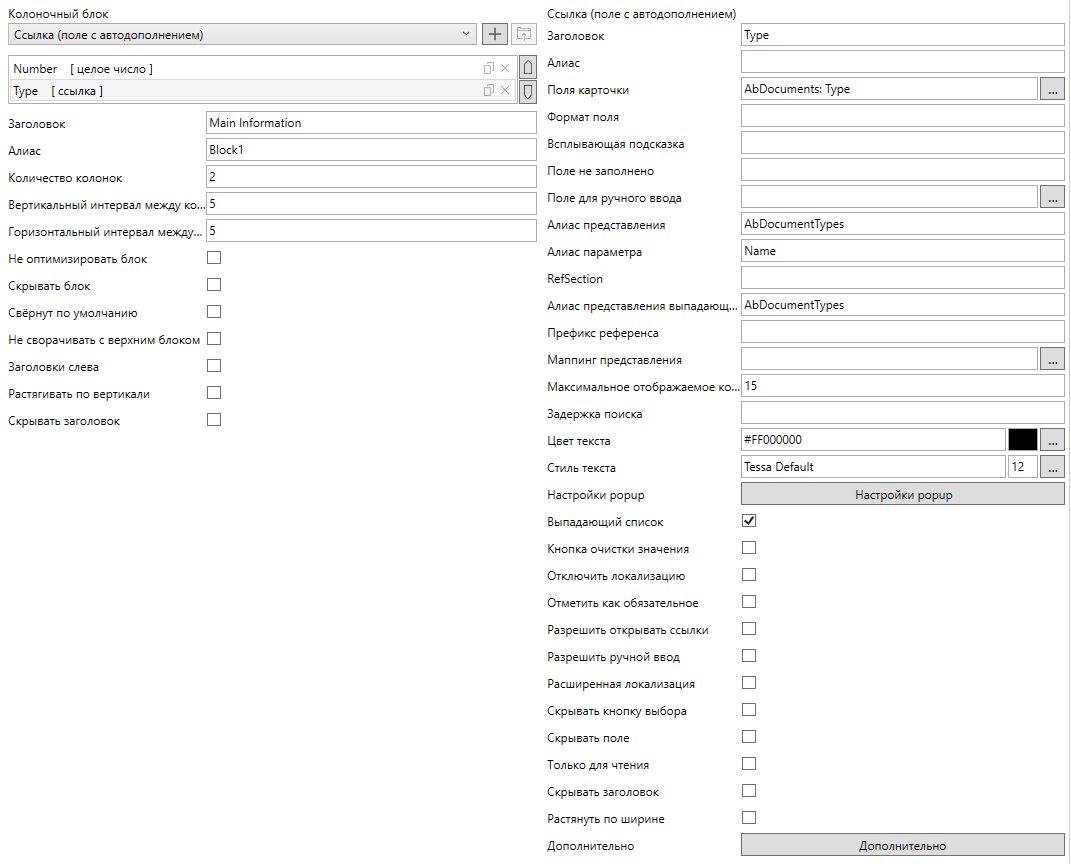Select the Number [целое число] list item
The height and width of the screenshot is (864, 1071).
(240, 68)
